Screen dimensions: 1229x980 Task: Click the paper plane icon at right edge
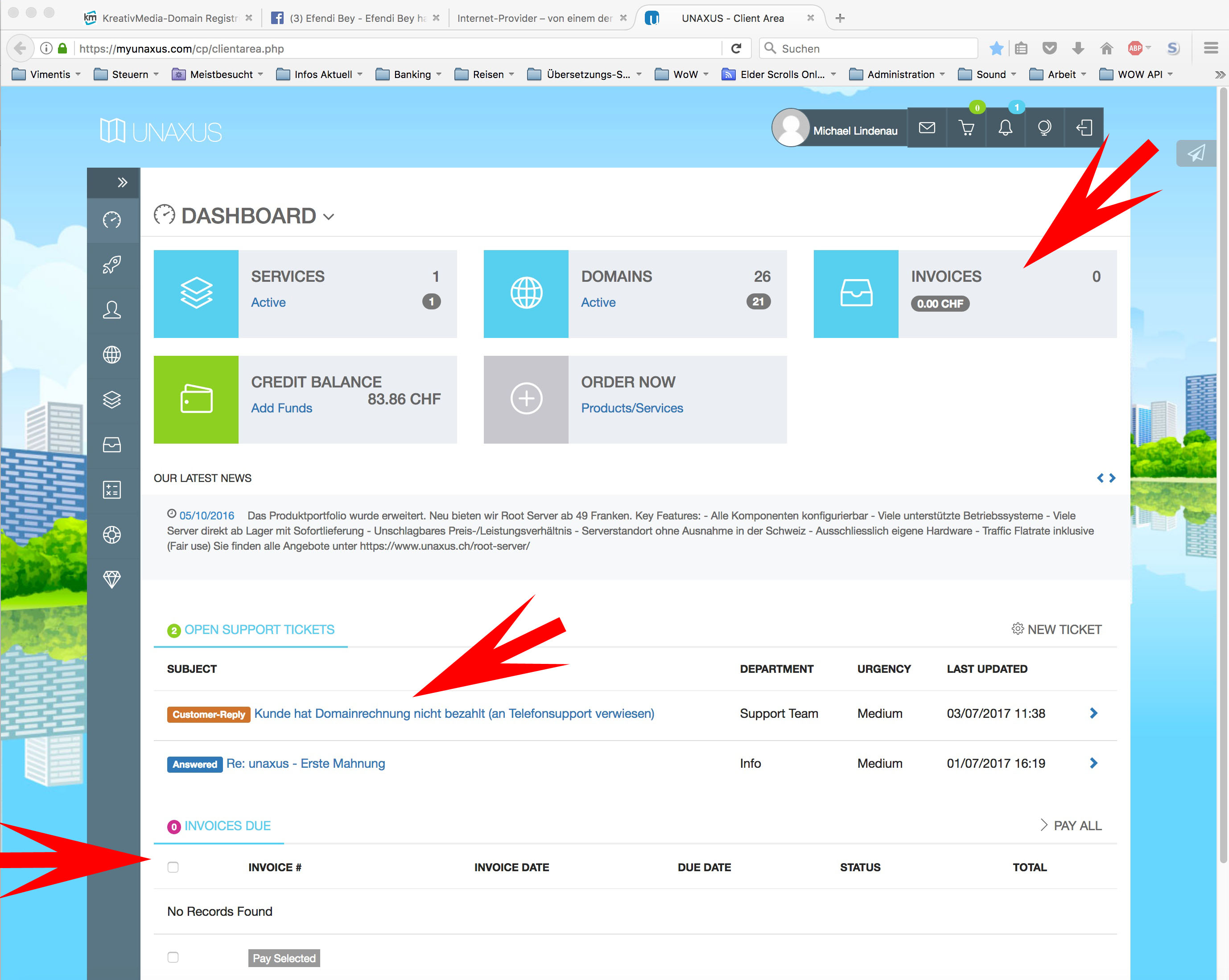(x=1196, y=153)
